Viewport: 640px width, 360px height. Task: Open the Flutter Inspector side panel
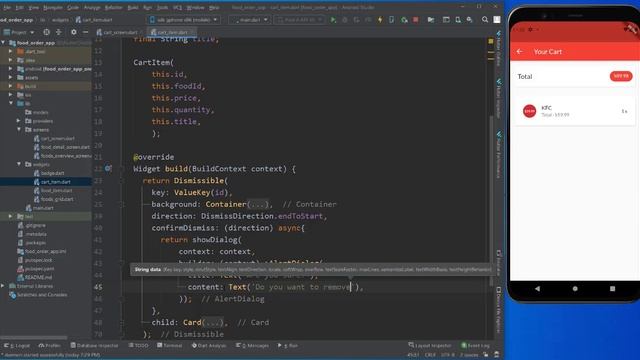[498, 98]
